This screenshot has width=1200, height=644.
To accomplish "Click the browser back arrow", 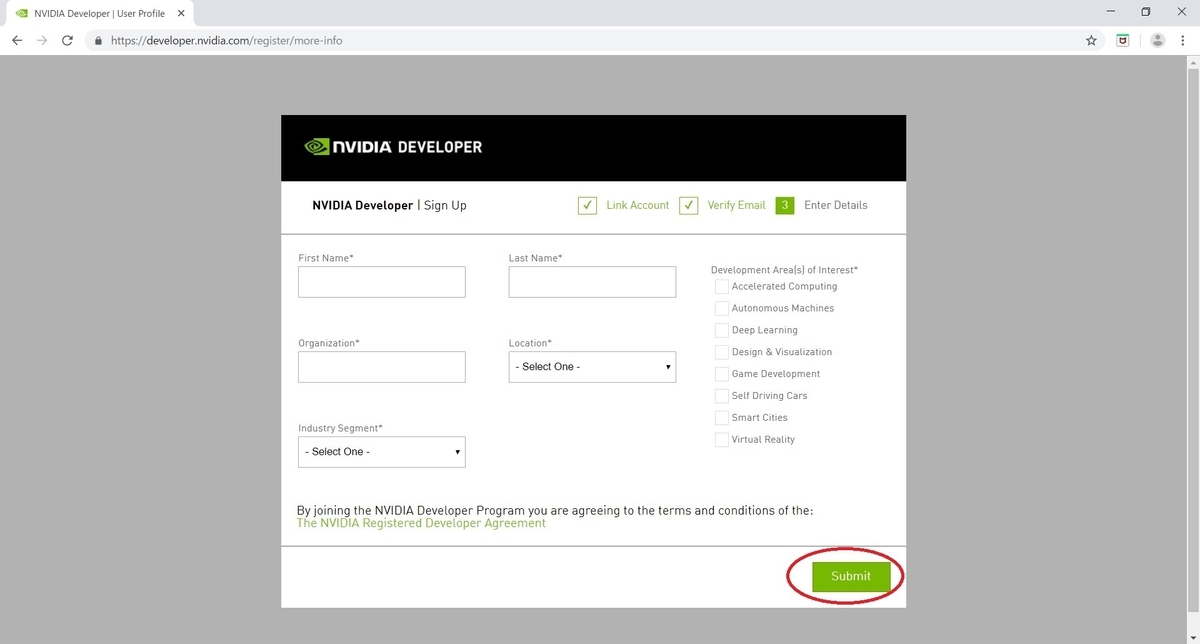I will click(x=17, y=40).
